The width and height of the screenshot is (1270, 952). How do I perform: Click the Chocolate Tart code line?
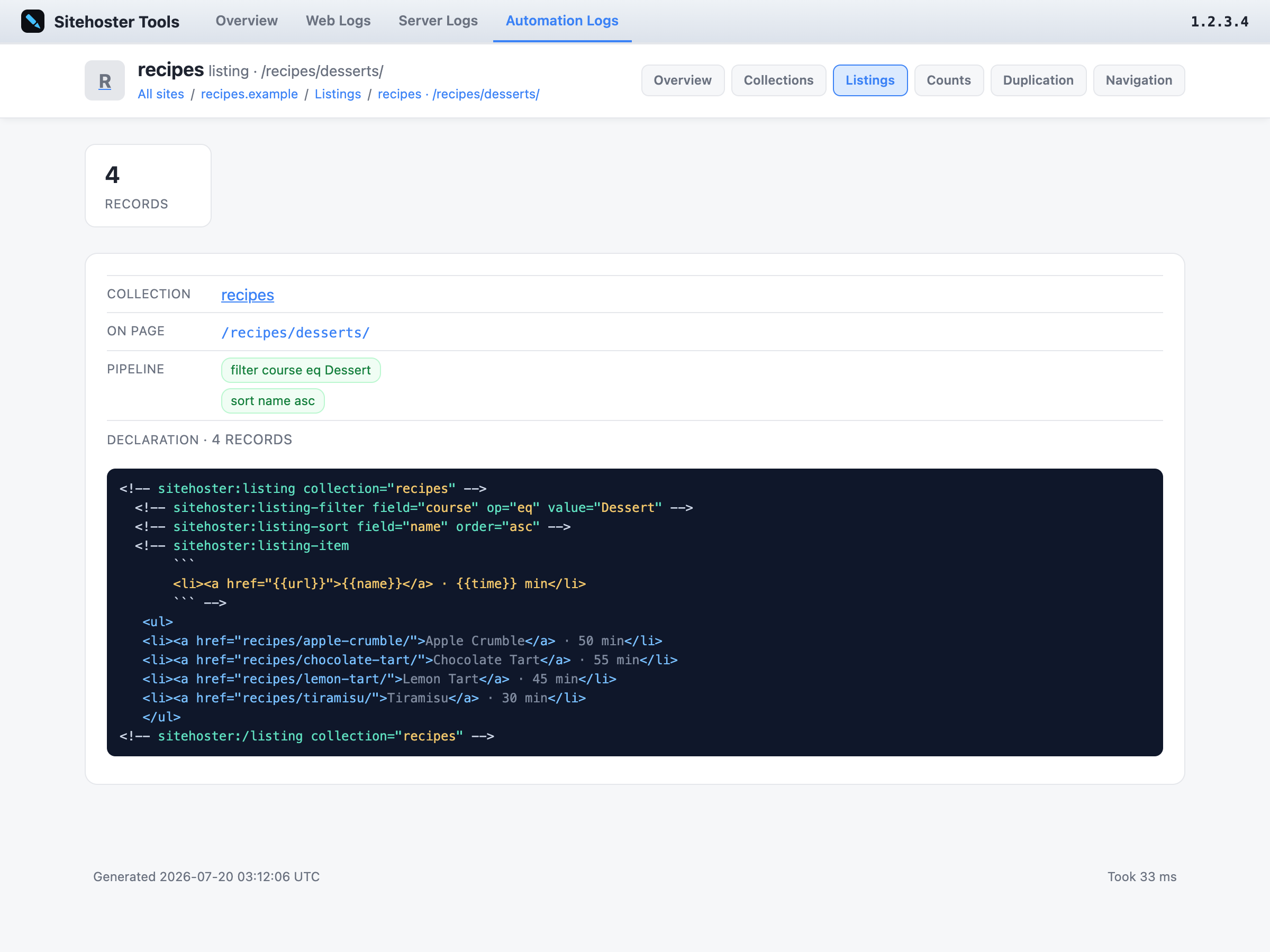[410, 660]
